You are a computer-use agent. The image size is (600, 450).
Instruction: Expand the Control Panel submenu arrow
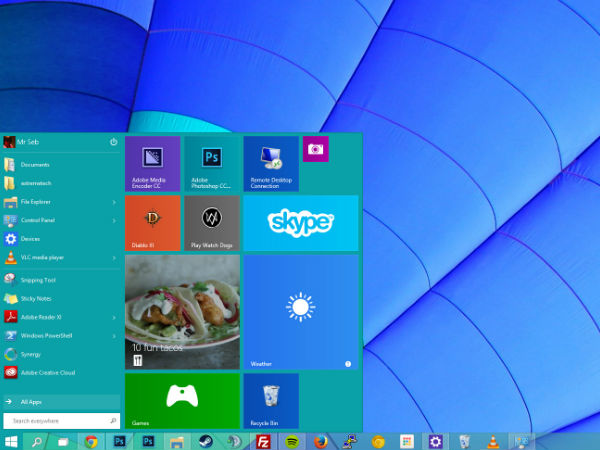[114, 220]
